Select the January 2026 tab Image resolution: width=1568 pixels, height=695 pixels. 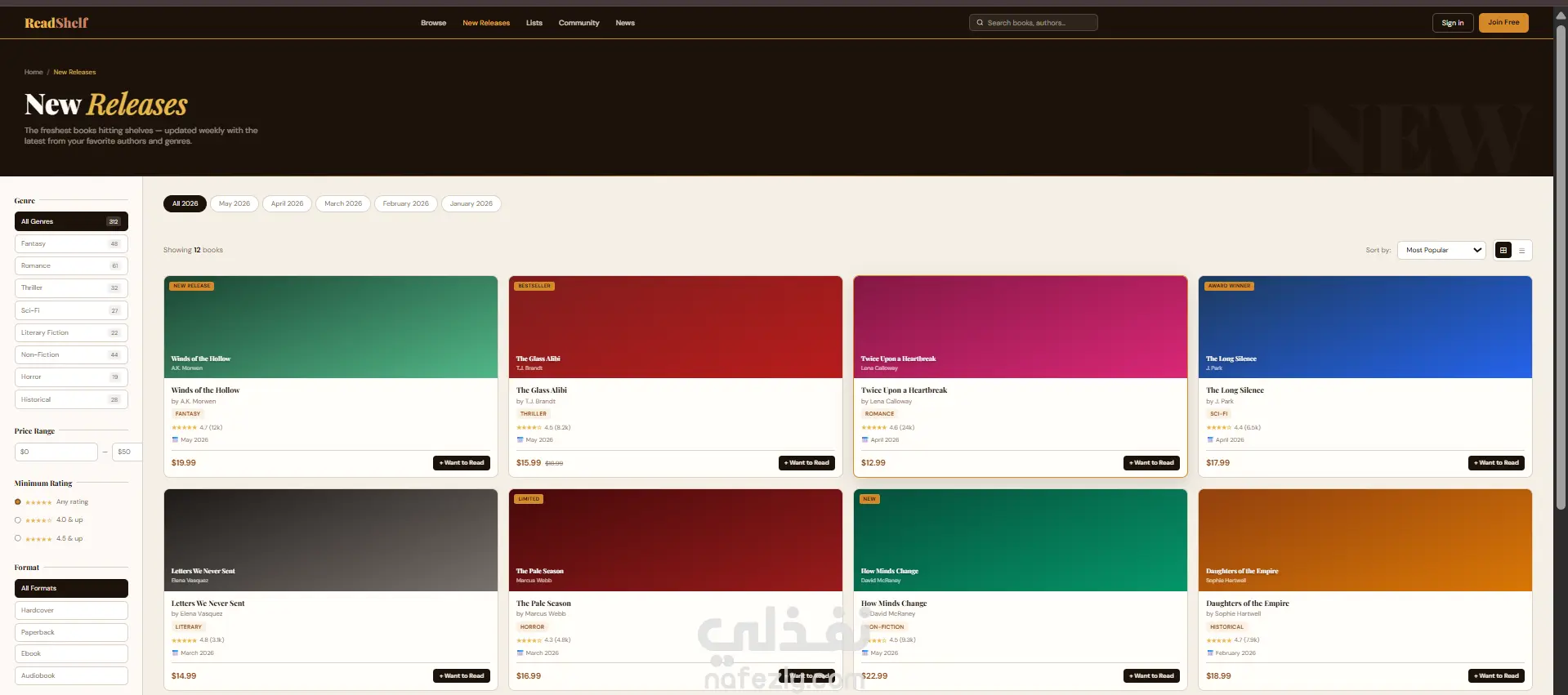coord(471,203)
